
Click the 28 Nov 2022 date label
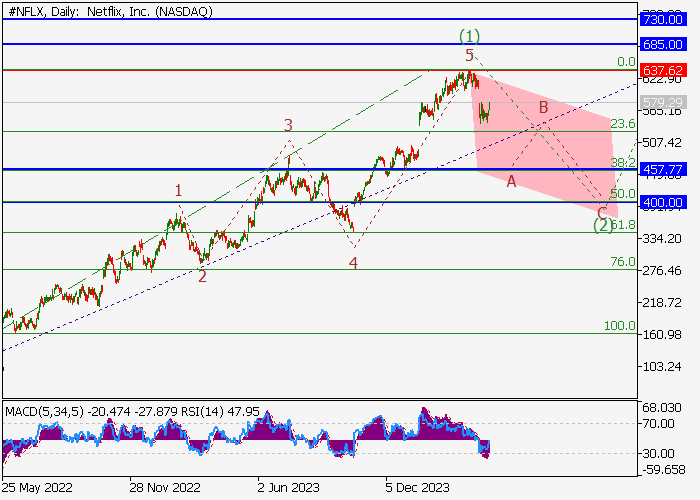point(165,488)
